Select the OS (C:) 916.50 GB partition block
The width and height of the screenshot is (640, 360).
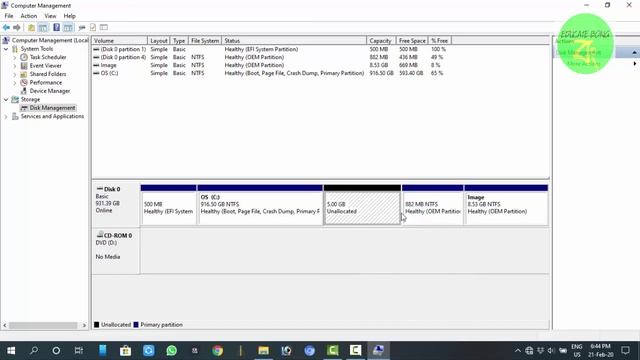pos(260,205)
